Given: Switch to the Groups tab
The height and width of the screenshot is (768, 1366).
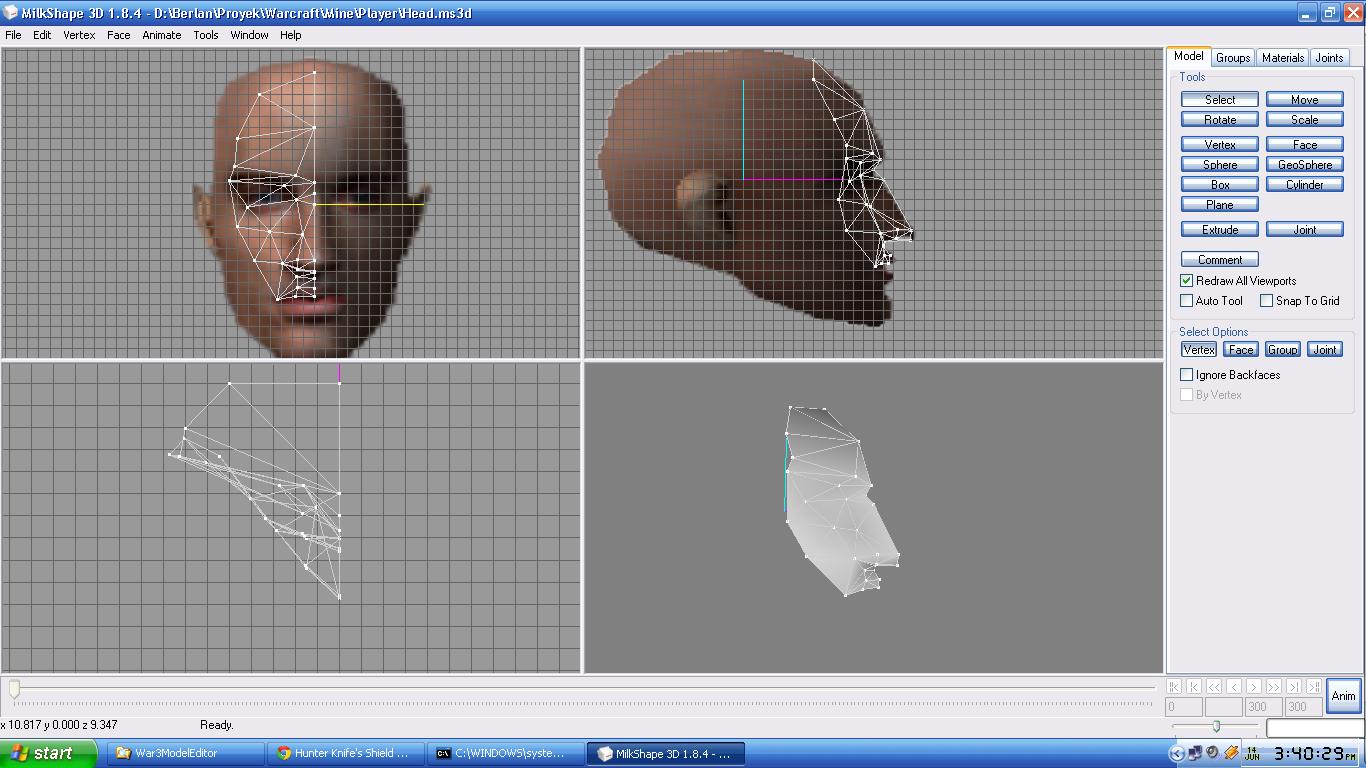Looking at the screenshot, I should click(x=1232, y=58).
